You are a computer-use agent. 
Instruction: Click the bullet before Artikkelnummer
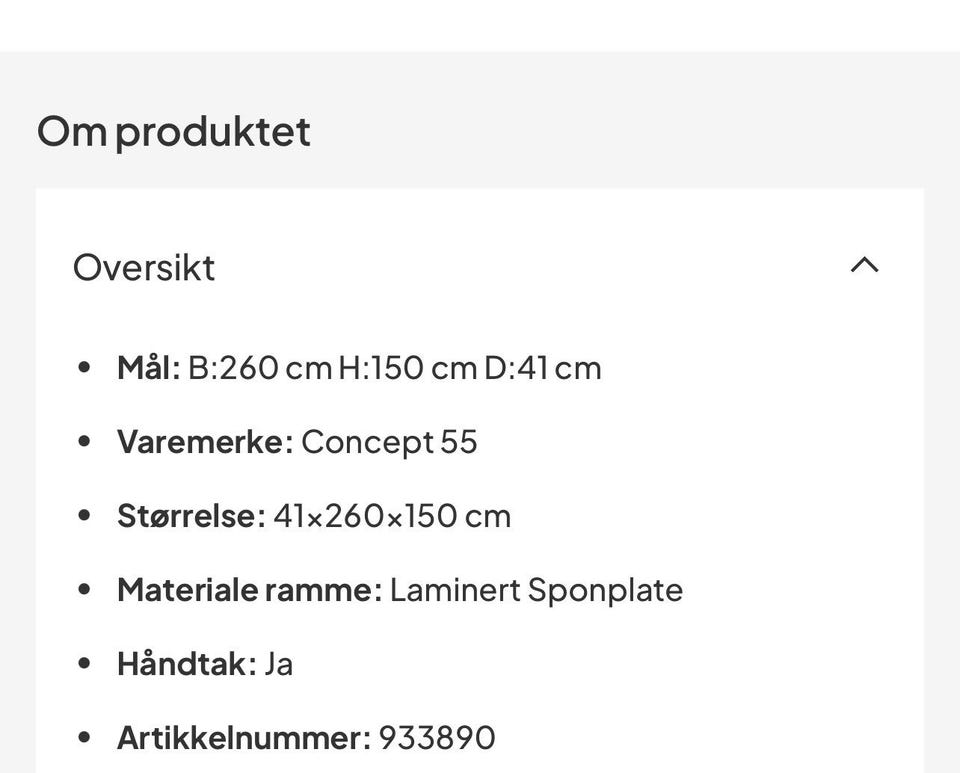84,738
